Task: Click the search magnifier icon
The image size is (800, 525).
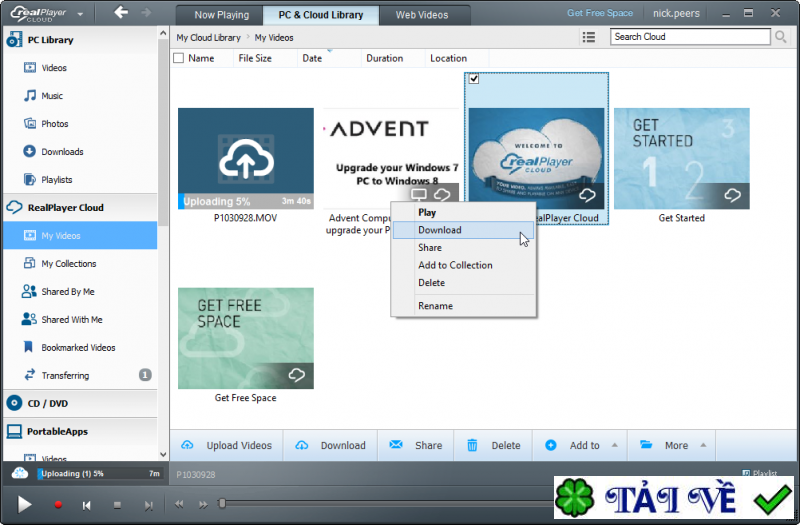Action: tap(780, 37)
